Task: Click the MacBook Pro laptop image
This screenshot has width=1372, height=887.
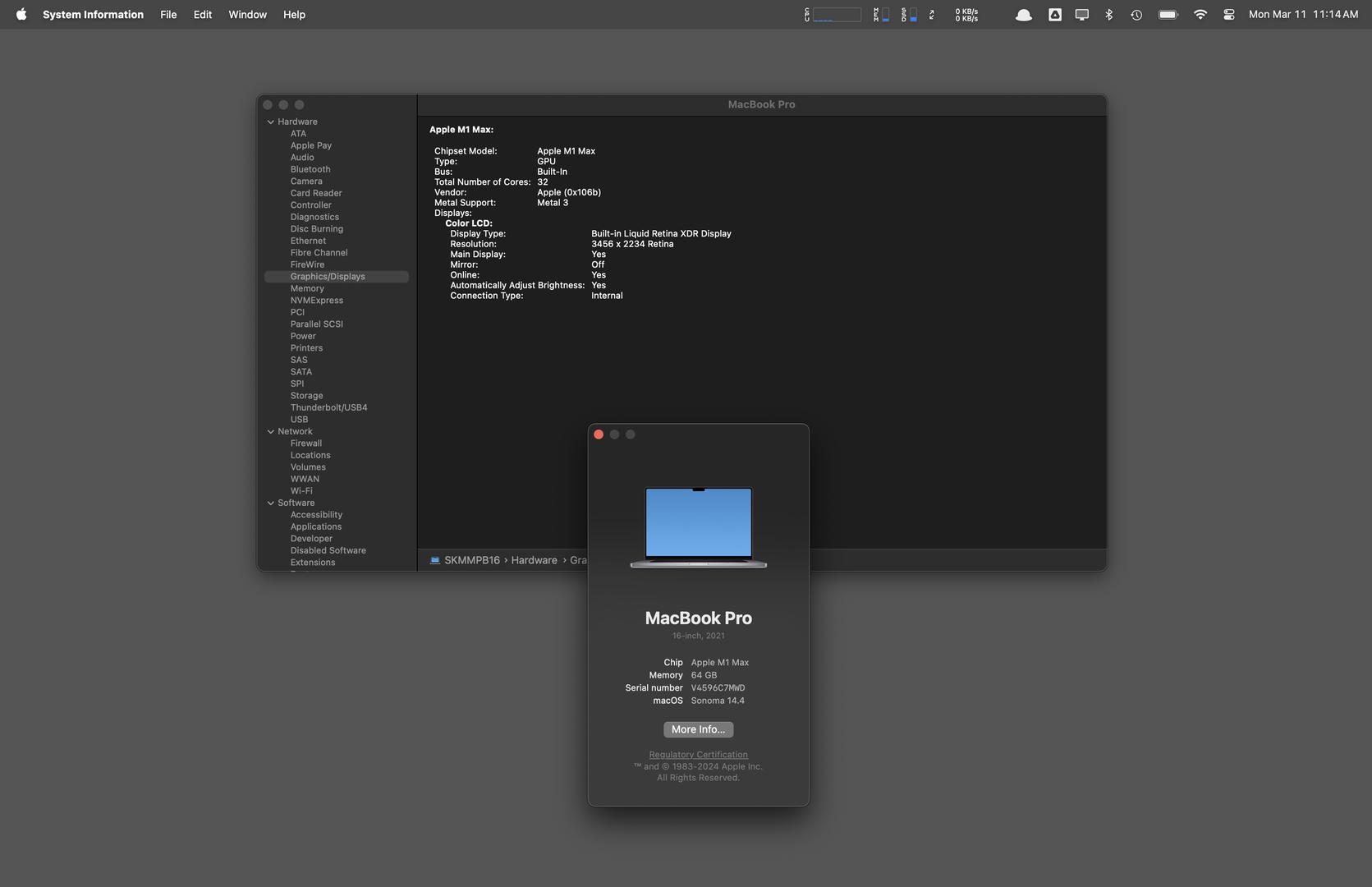Action: pos(698,526)
